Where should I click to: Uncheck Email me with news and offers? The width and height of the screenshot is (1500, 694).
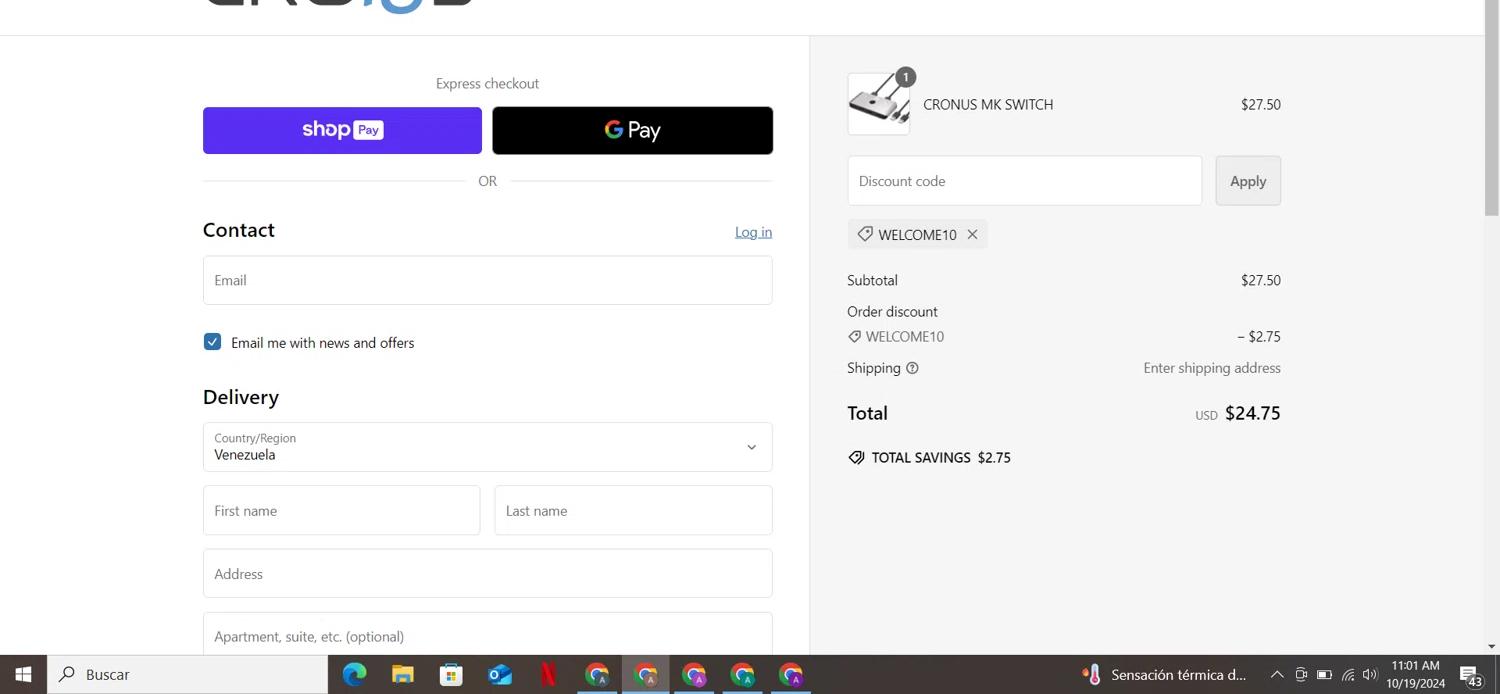point(212,342)
